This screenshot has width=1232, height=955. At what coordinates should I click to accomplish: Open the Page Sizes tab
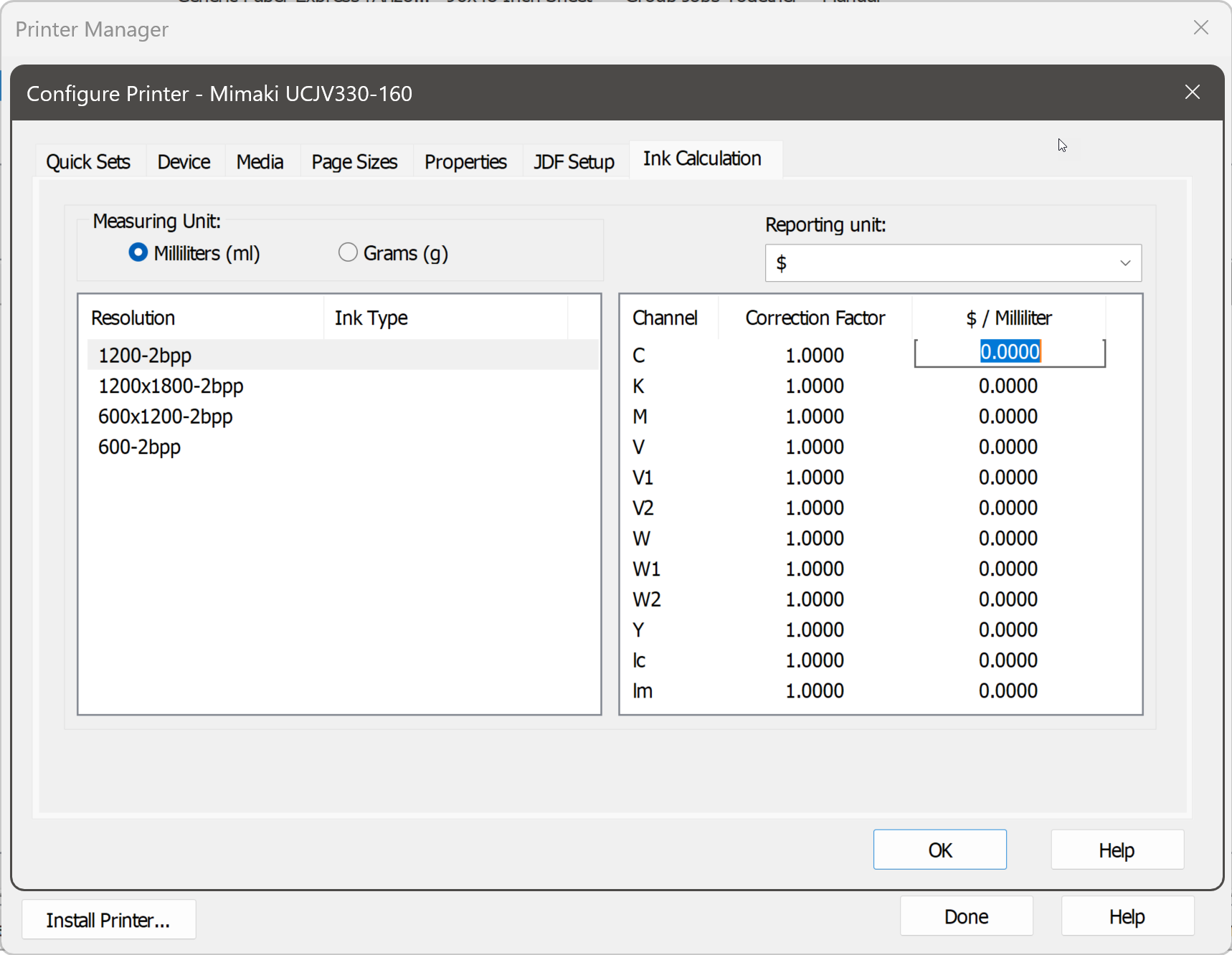354,162
